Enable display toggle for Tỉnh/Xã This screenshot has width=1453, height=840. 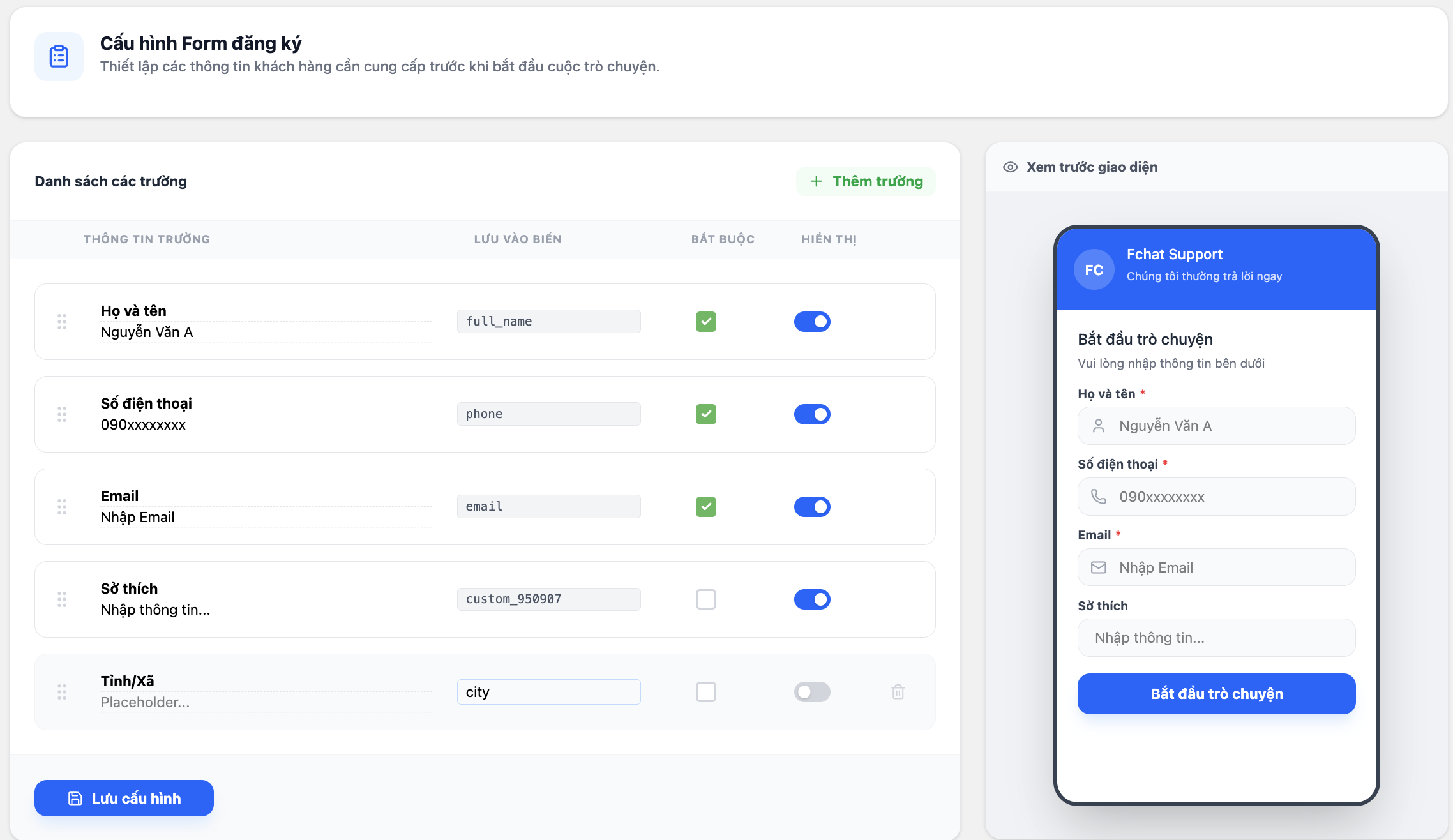tap(811, 692)
